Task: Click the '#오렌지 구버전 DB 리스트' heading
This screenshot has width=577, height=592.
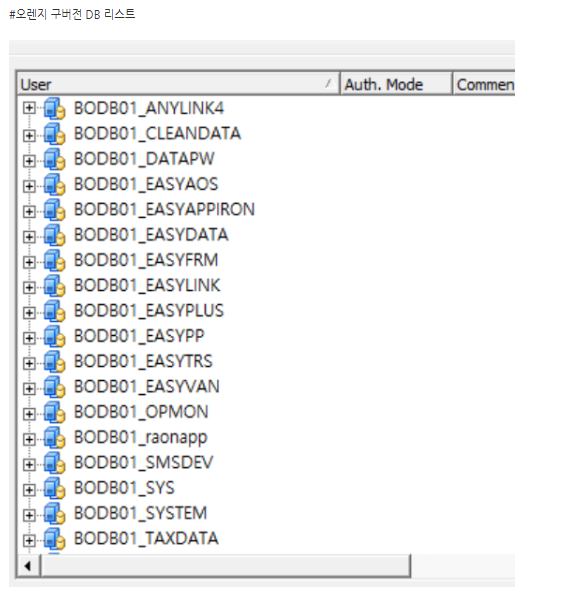Action: point(72,14)
